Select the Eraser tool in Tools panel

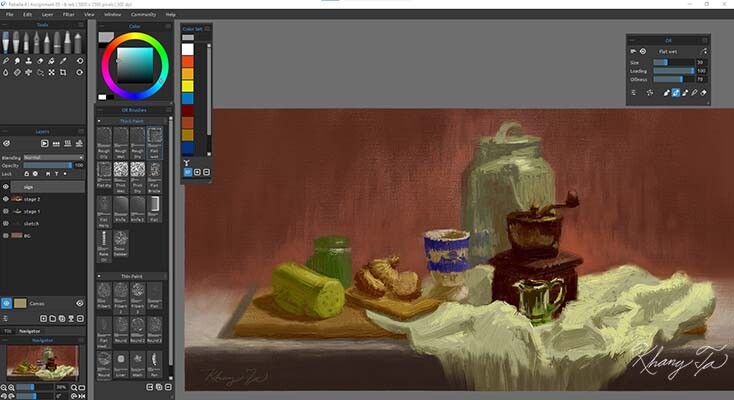pyautogui.click(x=40, y=61)
